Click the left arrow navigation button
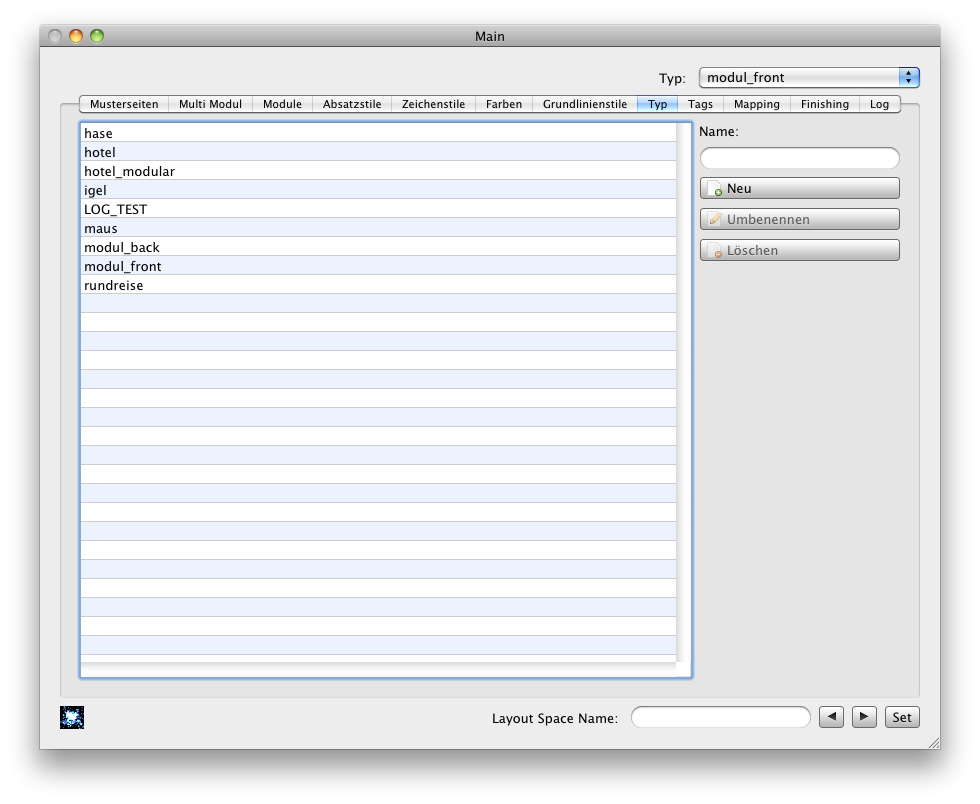 click(831, 717)
